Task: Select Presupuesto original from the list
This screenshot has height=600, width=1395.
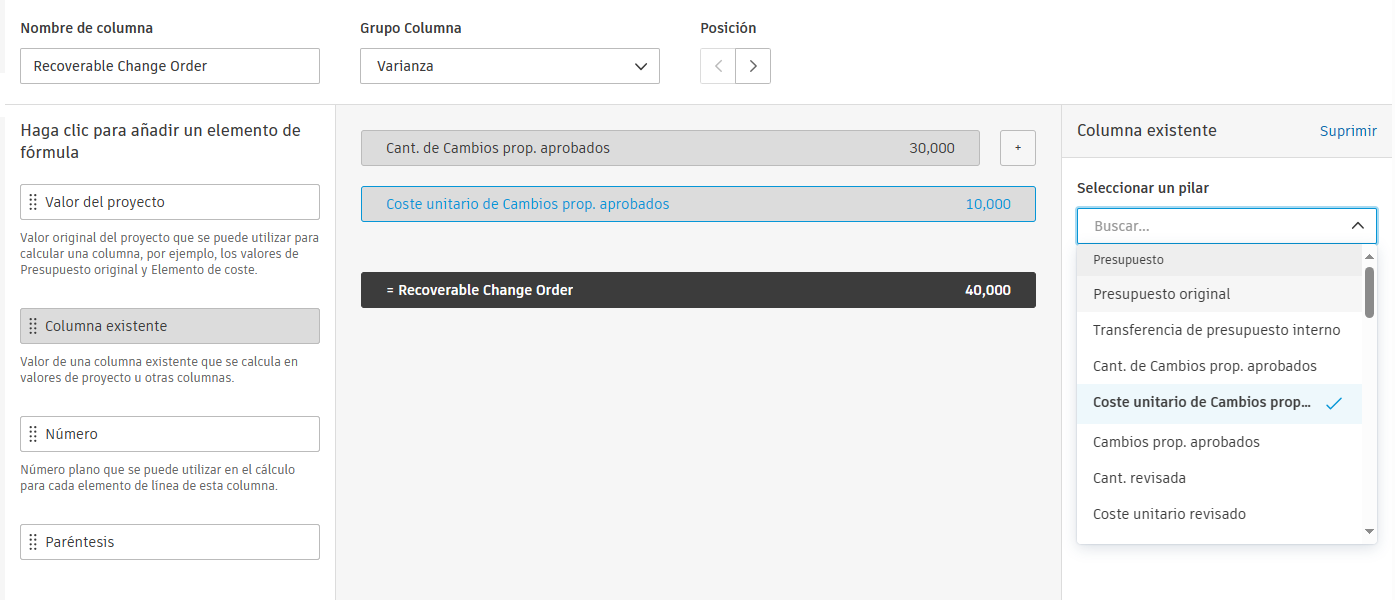Action: coord(1162,294)
